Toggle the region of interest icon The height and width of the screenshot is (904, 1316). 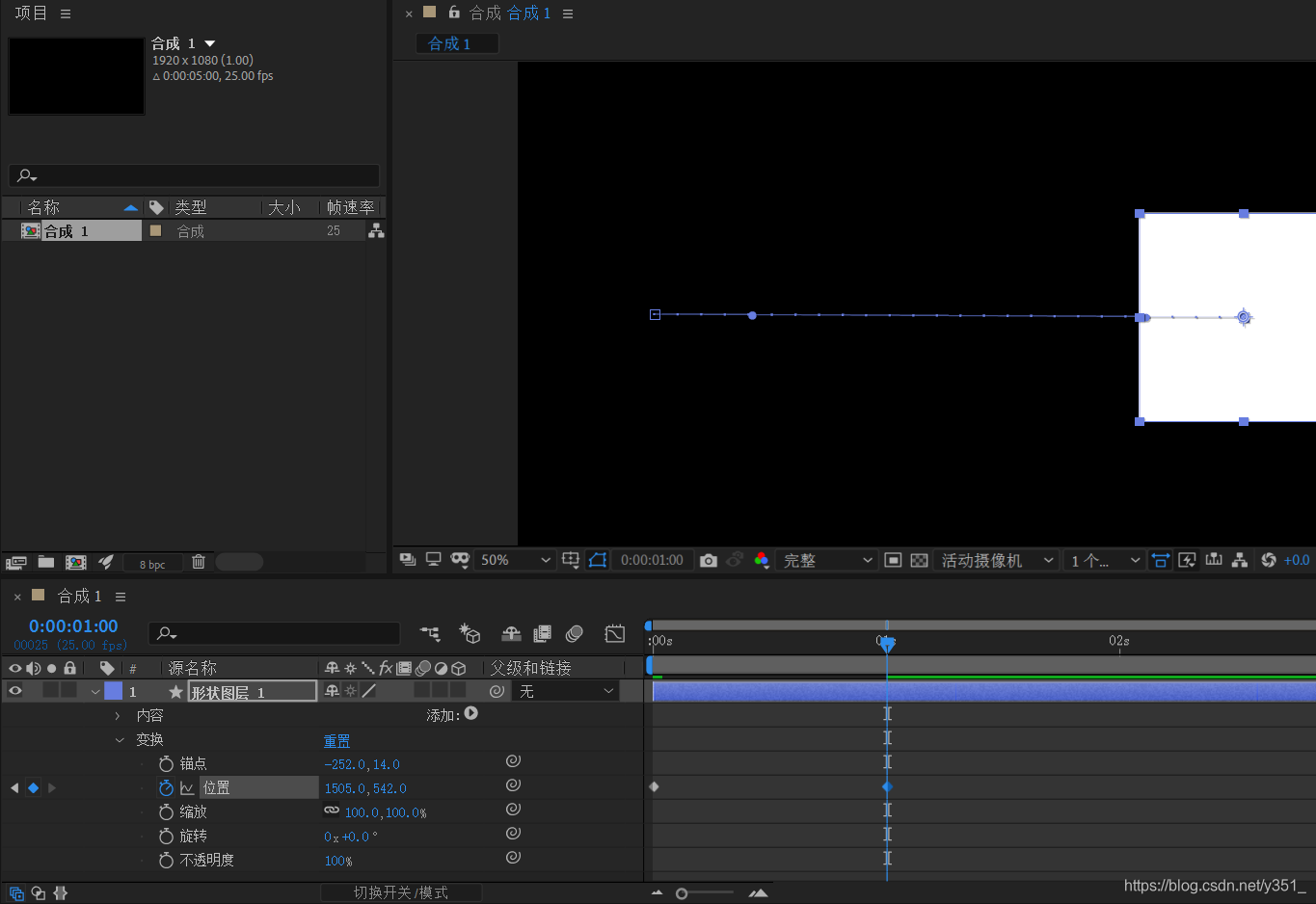893,560
